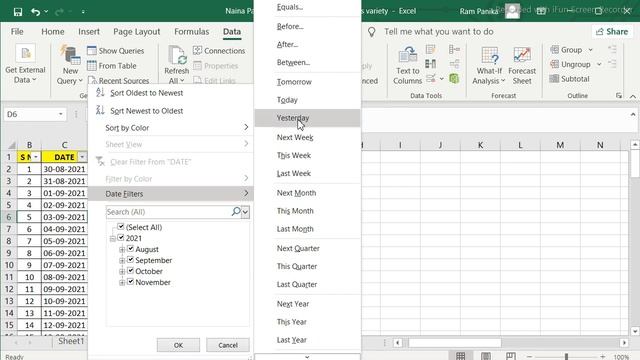Collapse the ribbon with the caret
The width and height of the screenshot is (640, 360).
point(633,96)
